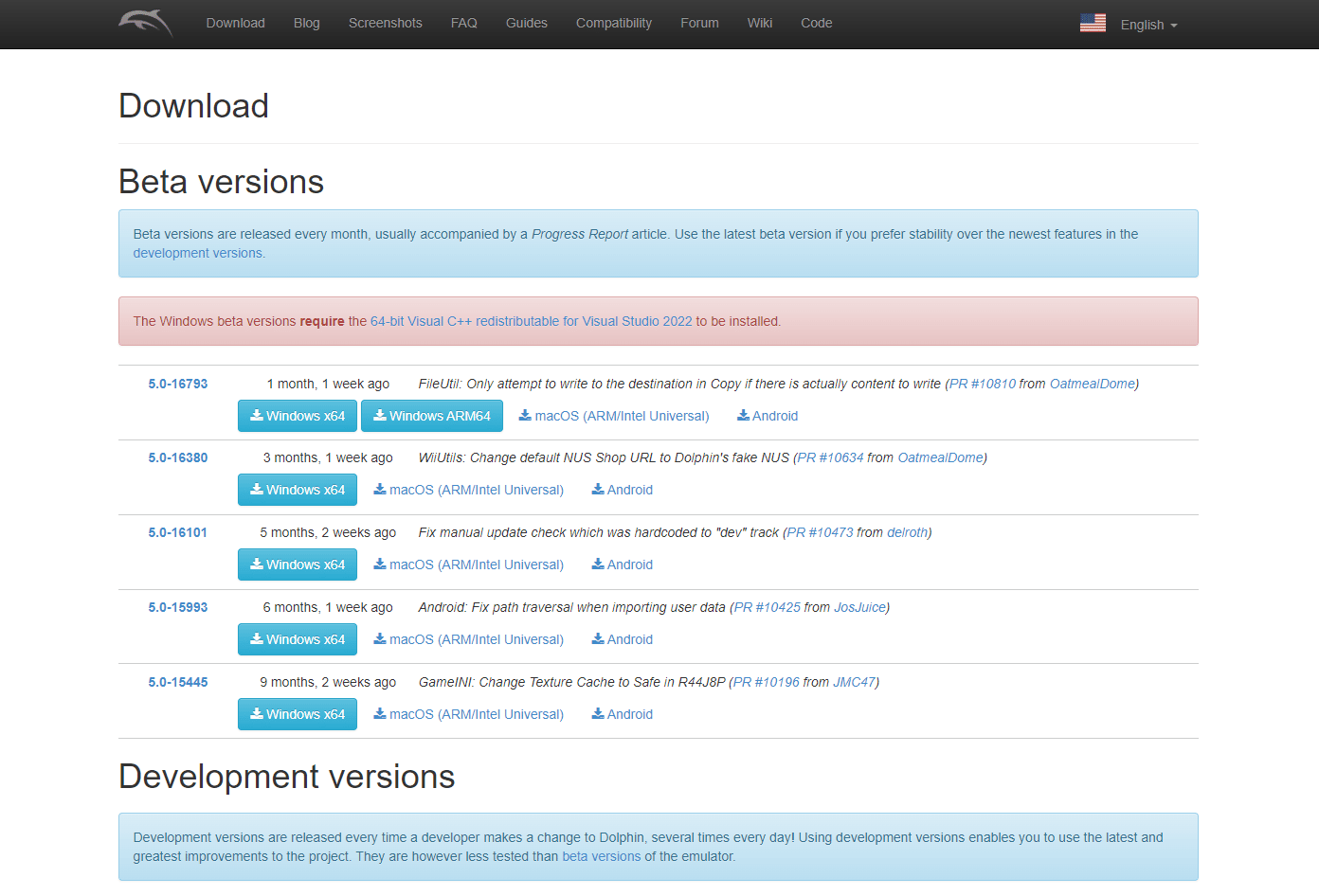The image size is (1319, 896).
Task: Open version 5.0-15993 link
Action: point(178,607)
